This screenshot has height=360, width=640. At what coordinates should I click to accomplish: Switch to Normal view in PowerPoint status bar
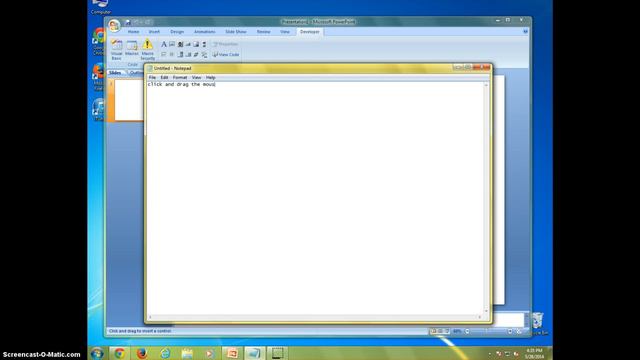[433, 331]
